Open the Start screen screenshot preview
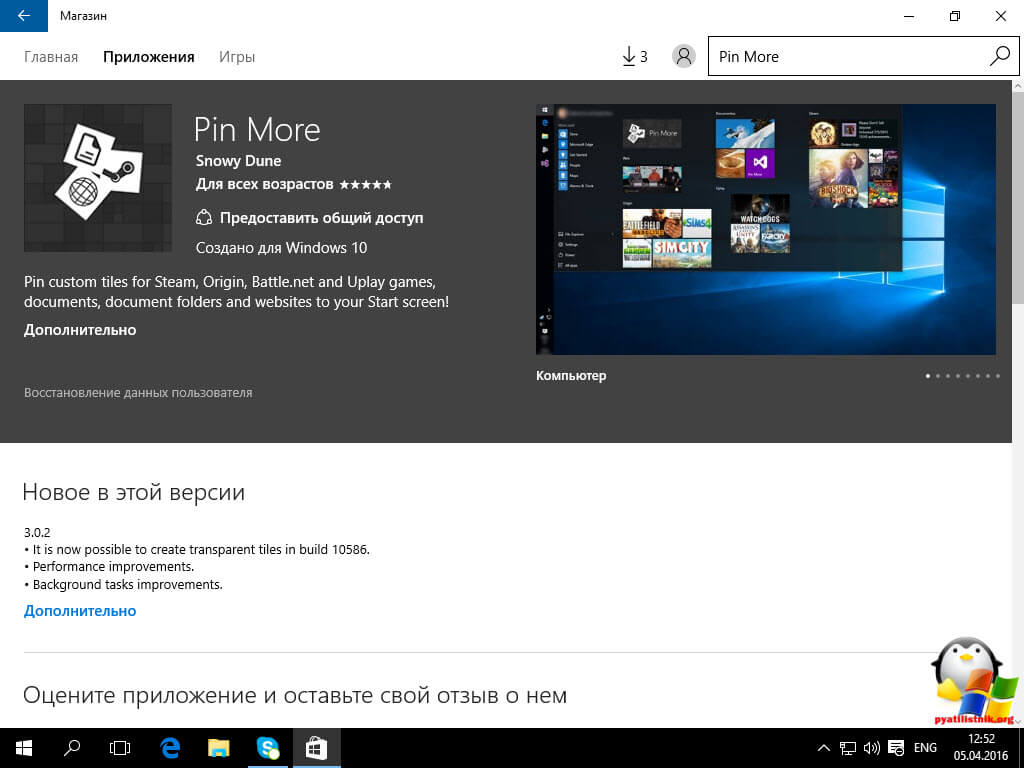 [765, 229]
